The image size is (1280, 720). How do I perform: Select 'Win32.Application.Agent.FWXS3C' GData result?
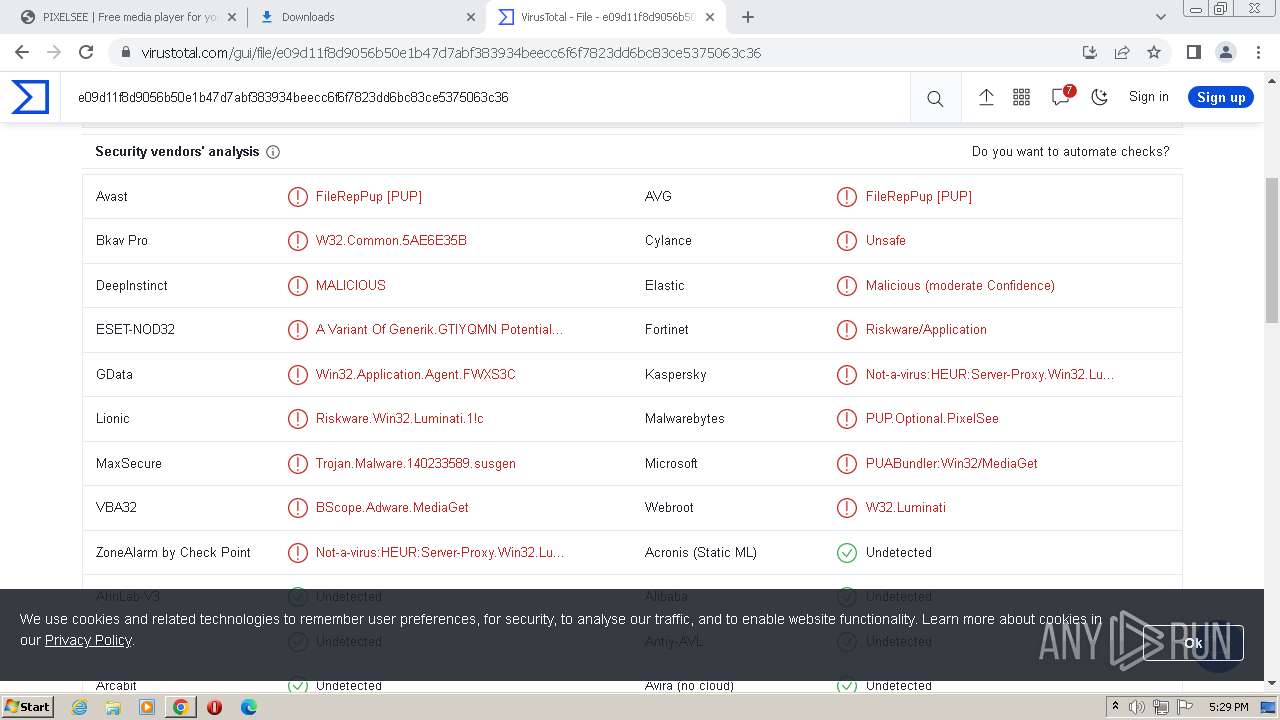click(416, 375)
